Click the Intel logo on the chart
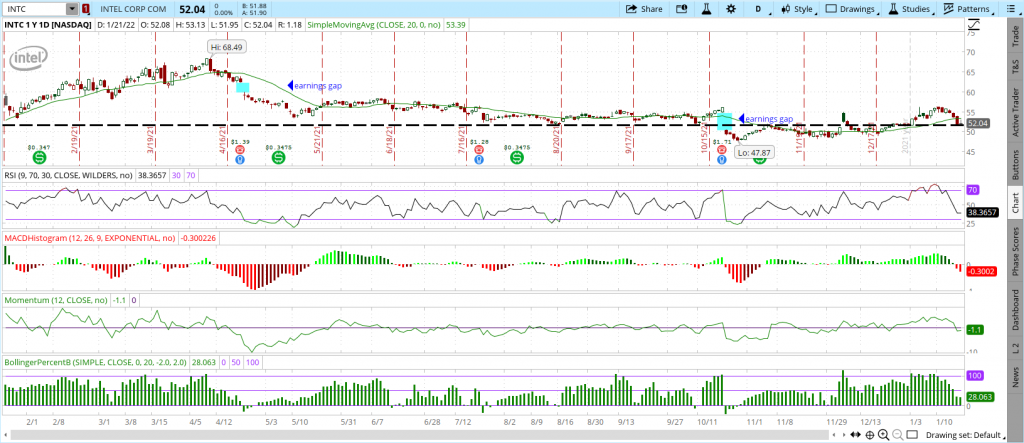This screenshot has height=443, width=1024. [29, 59]
